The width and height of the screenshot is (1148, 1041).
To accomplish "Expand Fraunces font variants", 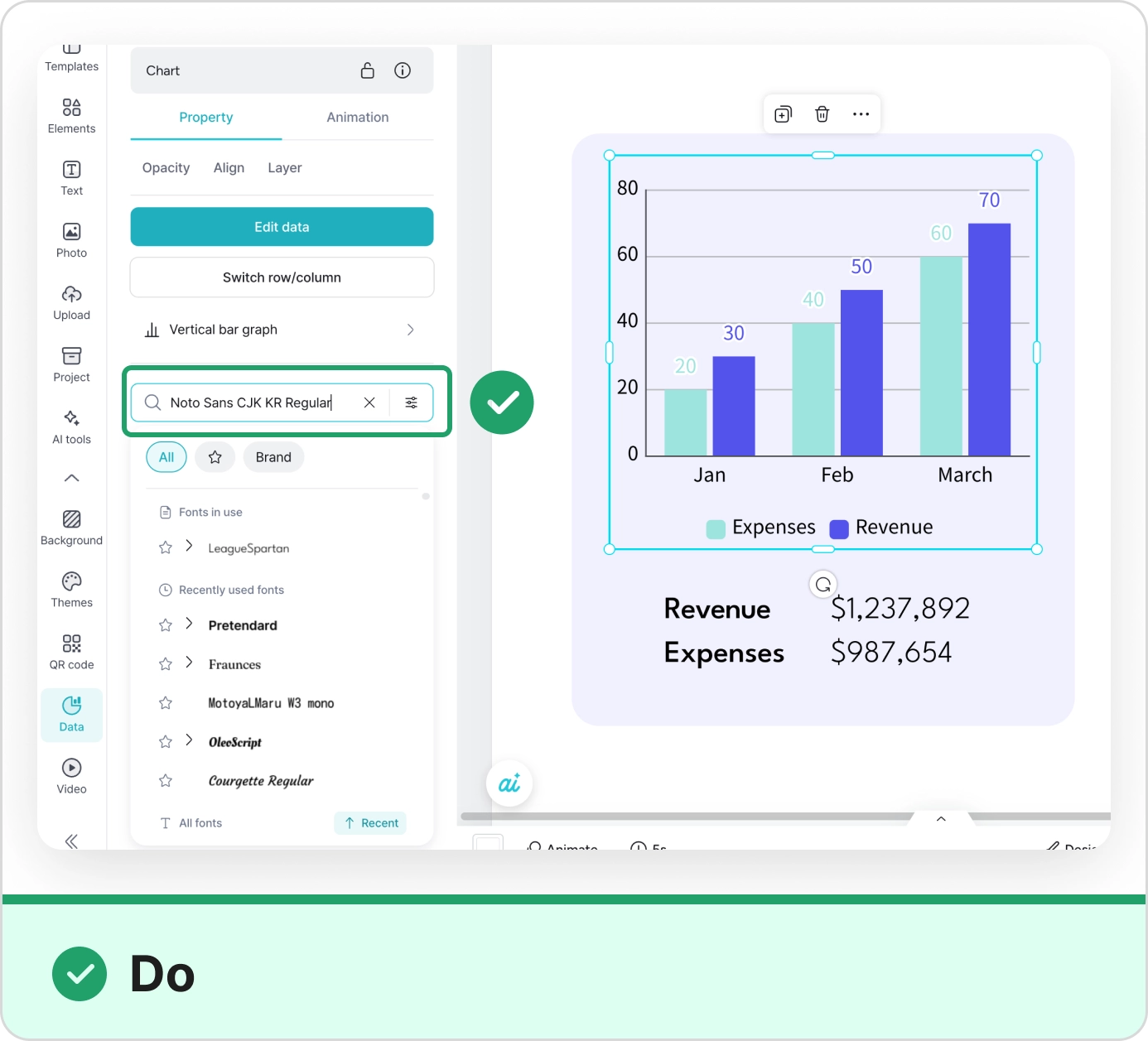I will [x=189, y=663].
